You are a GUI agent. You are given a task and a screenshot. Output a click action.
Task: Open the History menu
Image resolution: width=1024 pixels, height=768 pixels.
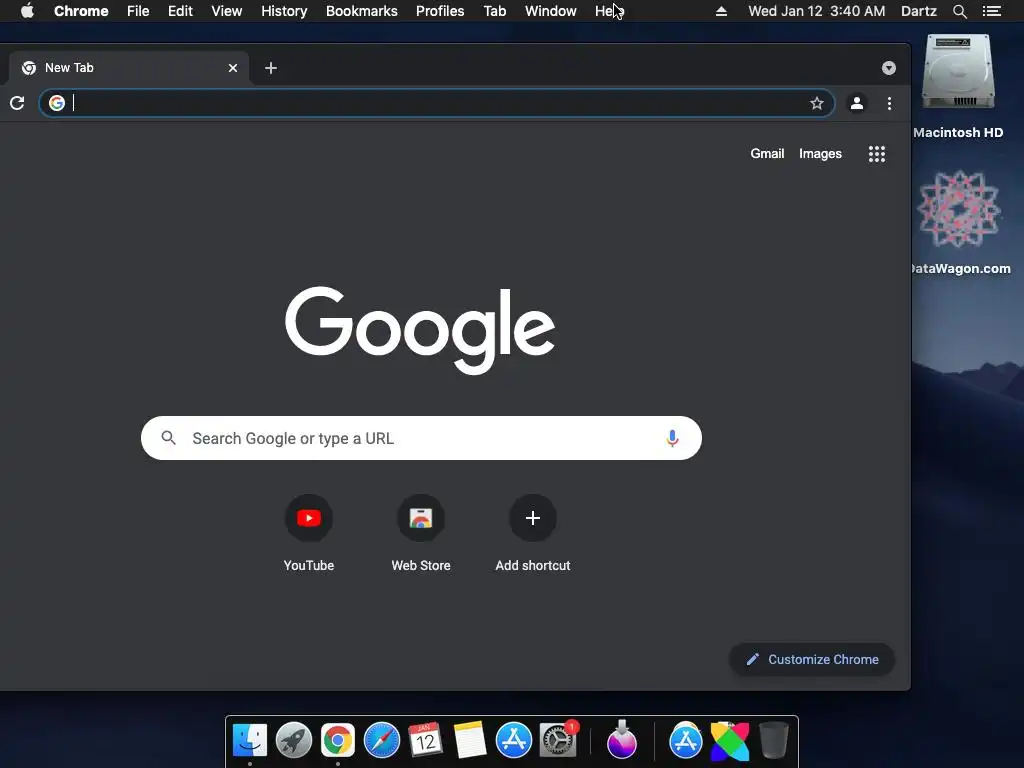pos(284,11)
